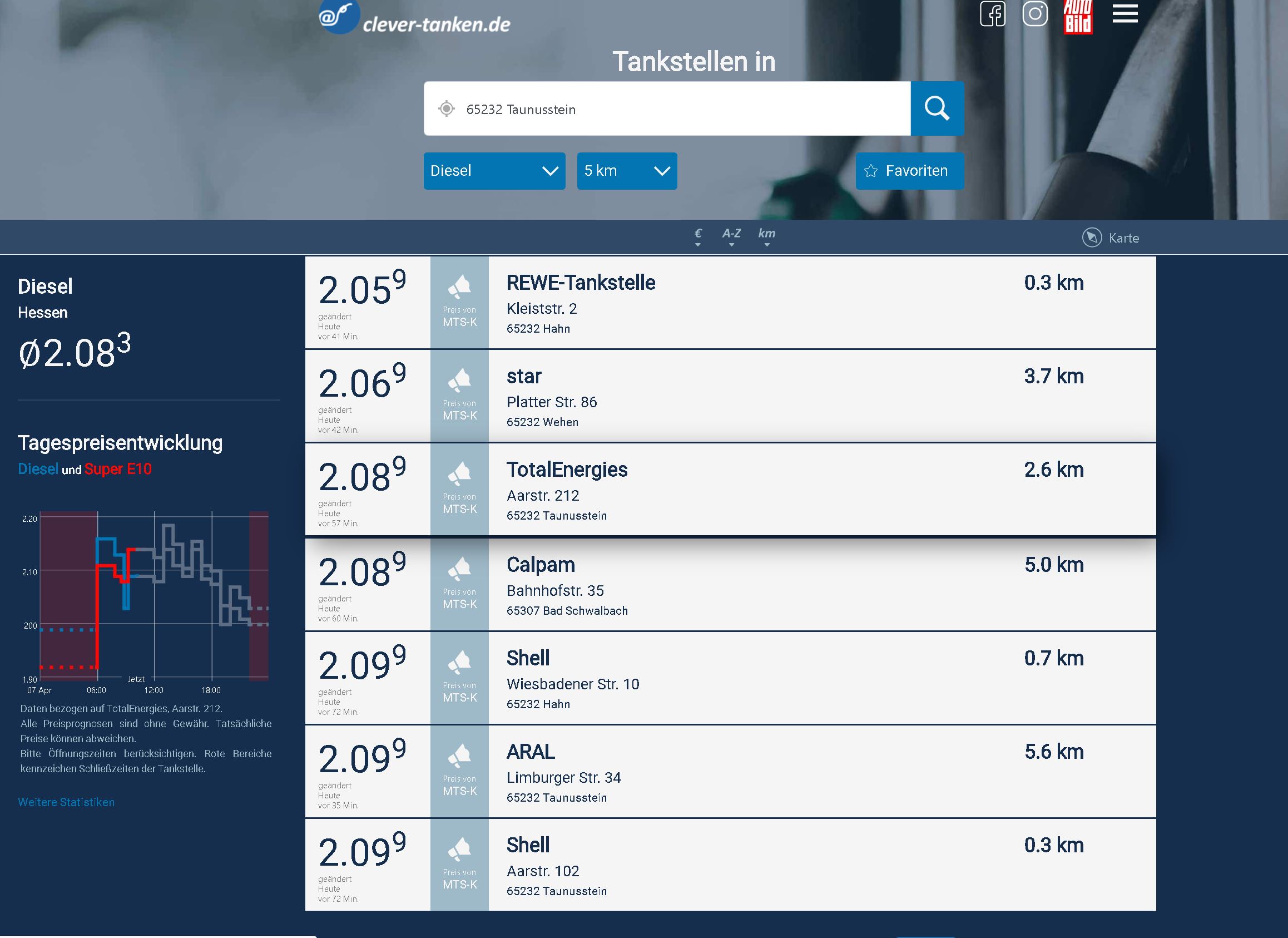1288x938 pixels.
Task: Open the TotalEnergies Aarstr. 212 station
Action: pos(567,470)
